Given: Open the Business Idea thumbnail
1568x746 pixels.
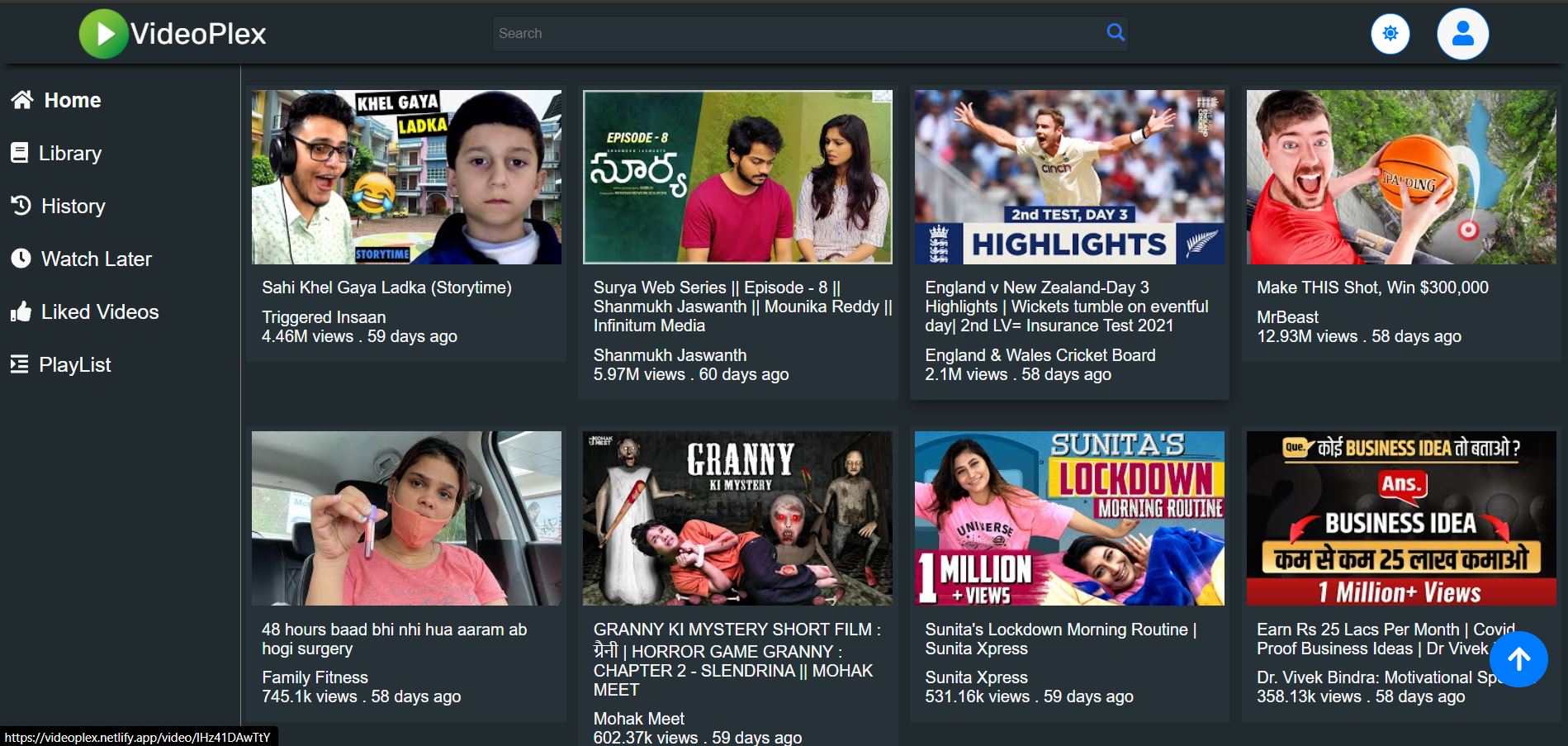Looking at the screenshot, I should click(x=1401, y=519).
